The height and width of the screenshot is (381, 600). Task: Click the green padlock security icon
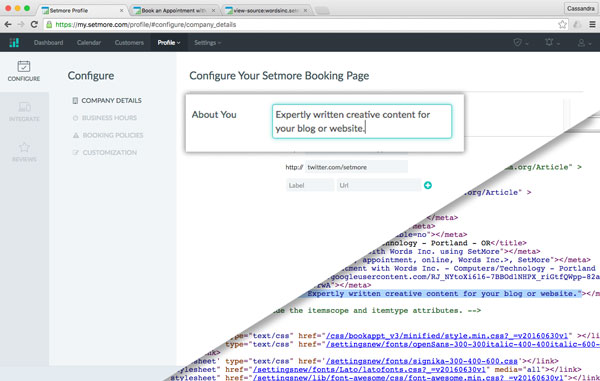[x=49, y=24]
